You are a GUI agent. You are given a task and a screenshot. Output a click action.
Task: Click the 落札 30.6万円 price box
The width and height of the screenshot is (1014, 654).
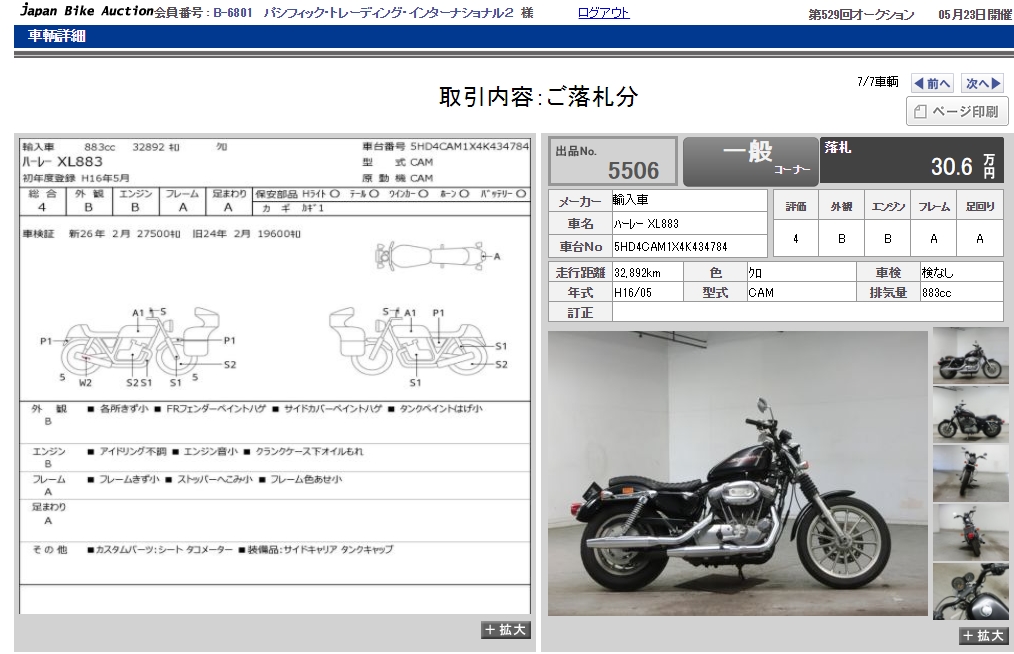[x=910, y=161]
